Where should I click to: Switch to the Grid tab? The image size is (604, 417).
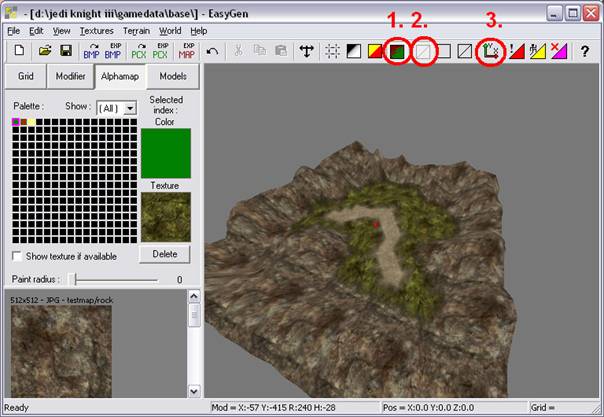pyautogui.click(x=25, y=76)
